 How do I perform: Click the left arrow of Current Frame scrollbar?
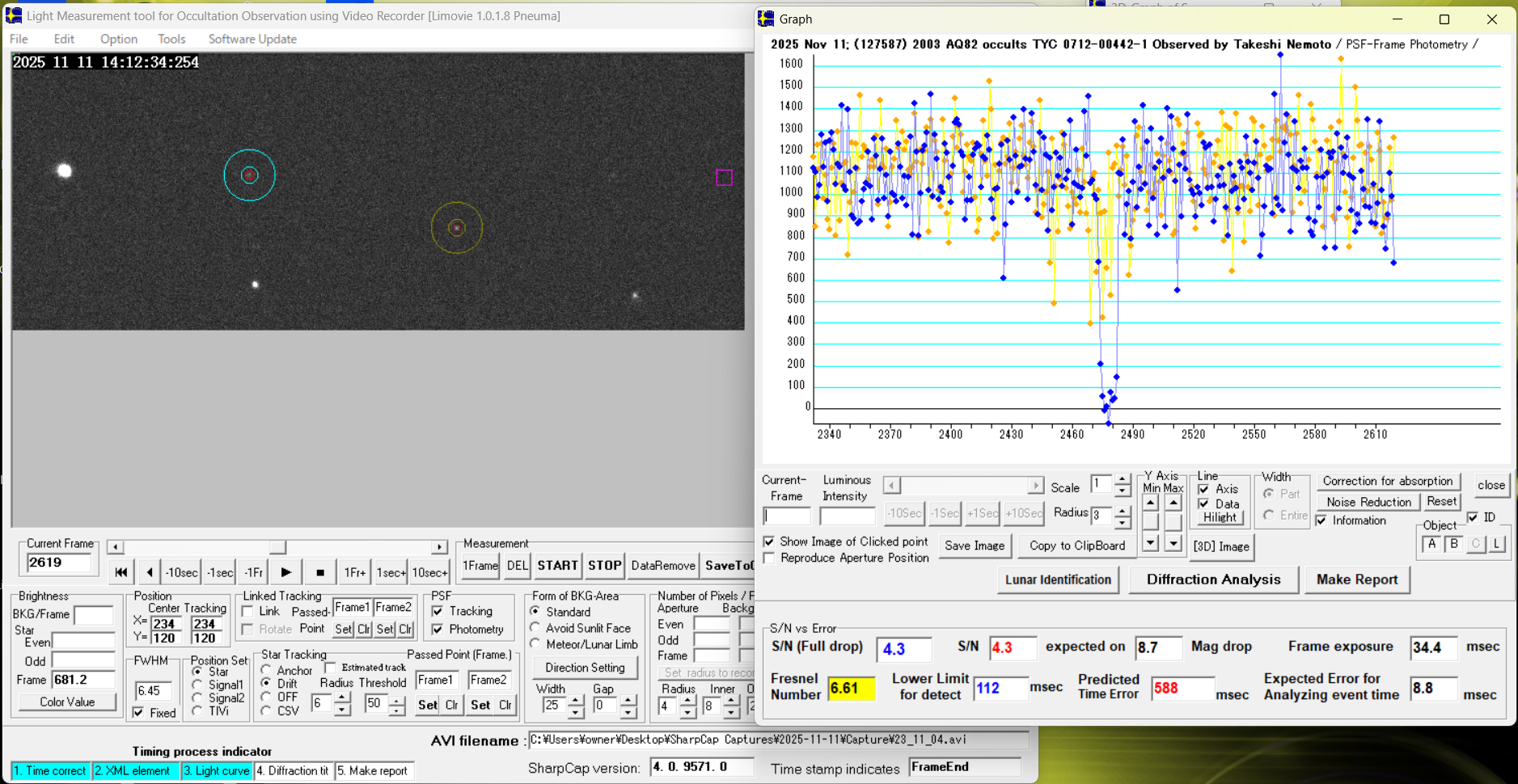tap(116, 547)
